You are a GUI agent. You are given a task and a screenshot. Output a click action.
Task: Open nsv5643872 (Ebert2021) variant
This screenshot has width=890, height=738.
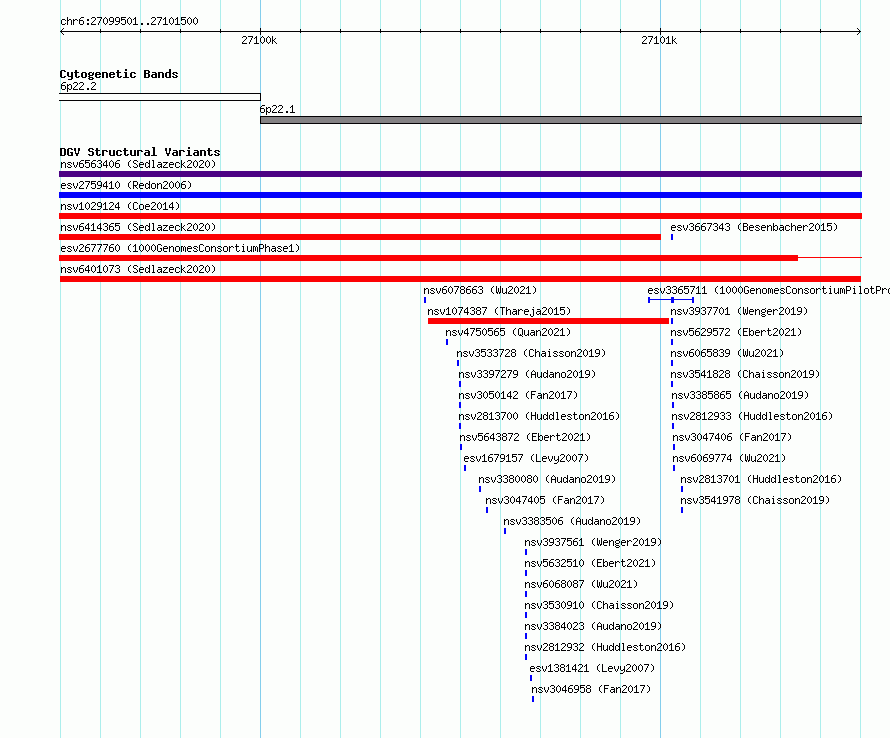click(x=525, y=437)
